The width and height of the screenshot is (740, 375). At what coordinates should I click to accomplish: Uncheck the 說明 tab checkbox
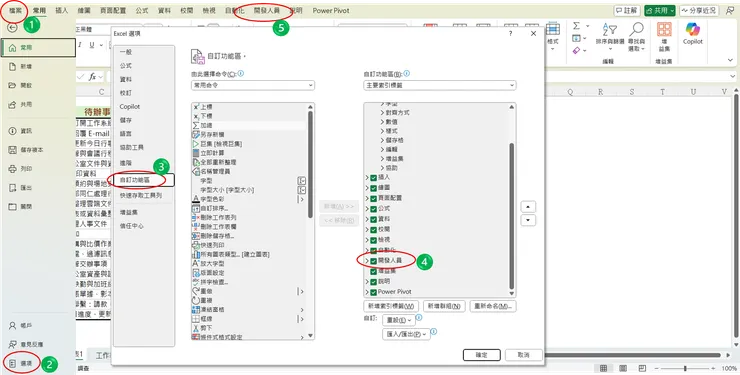coord(374,282)
